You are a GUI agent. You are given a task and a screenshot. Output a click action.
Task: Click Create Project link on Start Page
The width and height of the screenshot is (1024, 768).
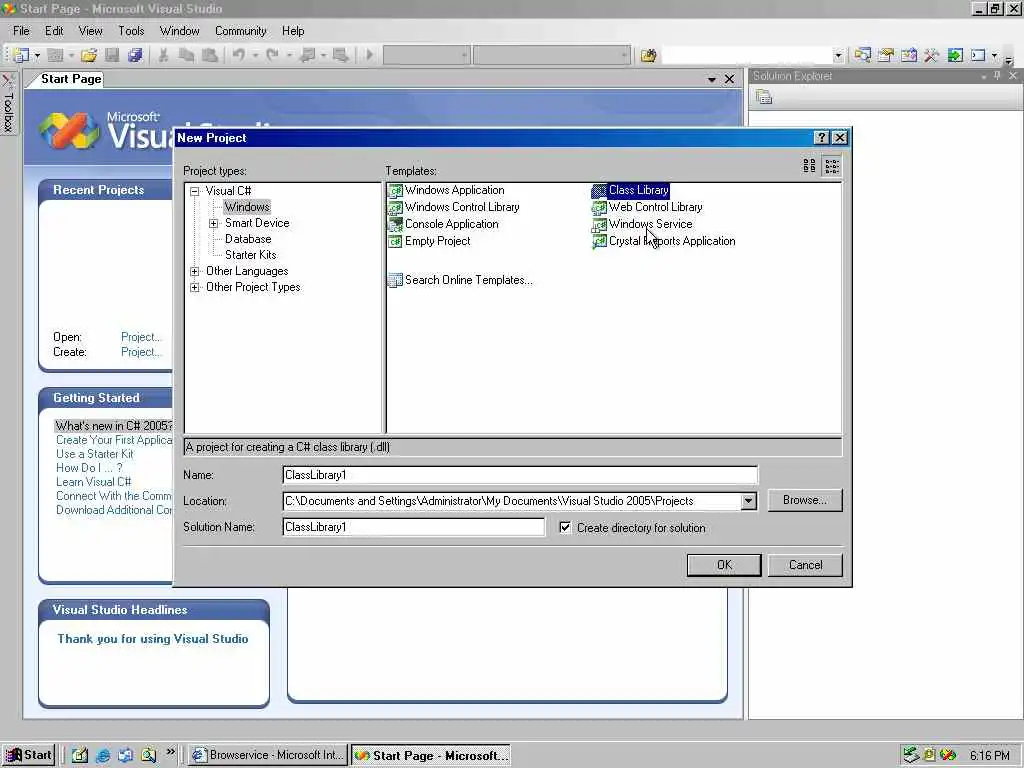[141, 352]
